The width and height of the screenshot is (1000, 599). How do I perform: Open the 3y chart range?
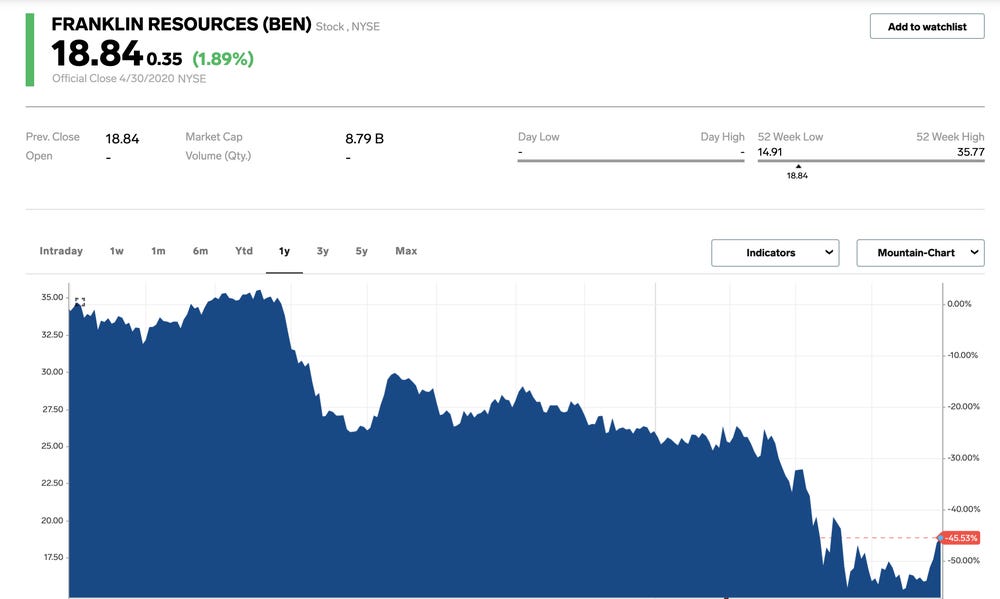coord(323,251)
